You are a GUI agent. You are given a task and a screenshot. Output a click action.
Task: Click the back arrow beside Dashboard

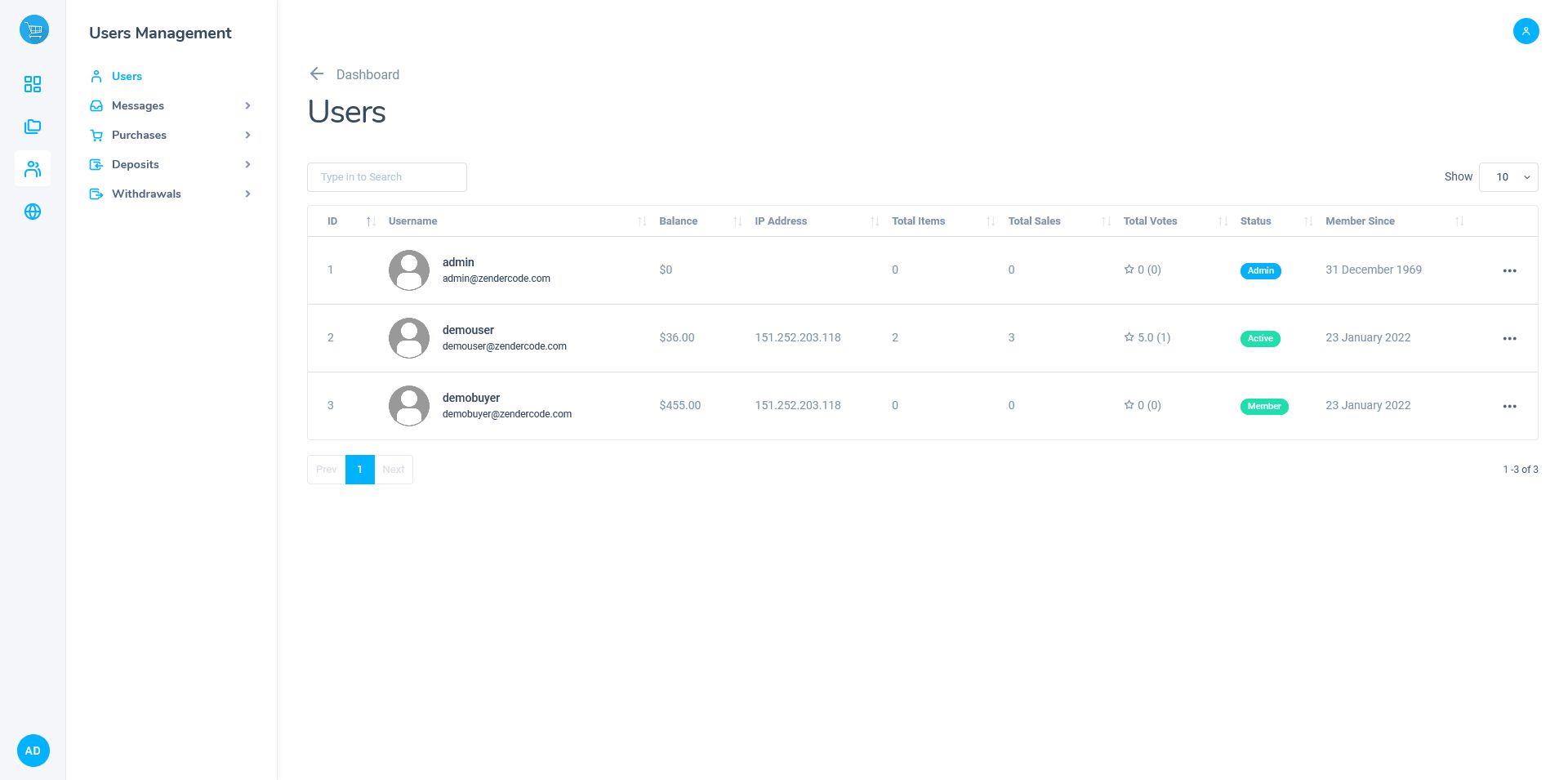tap(317, 74)
